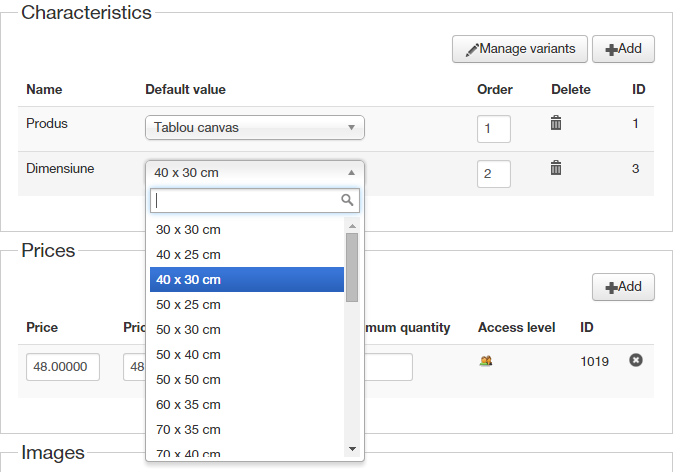The width and height of the screenshot is (684, 472).
Task: Select 50 x 25 cm from list
Action: 188,305
